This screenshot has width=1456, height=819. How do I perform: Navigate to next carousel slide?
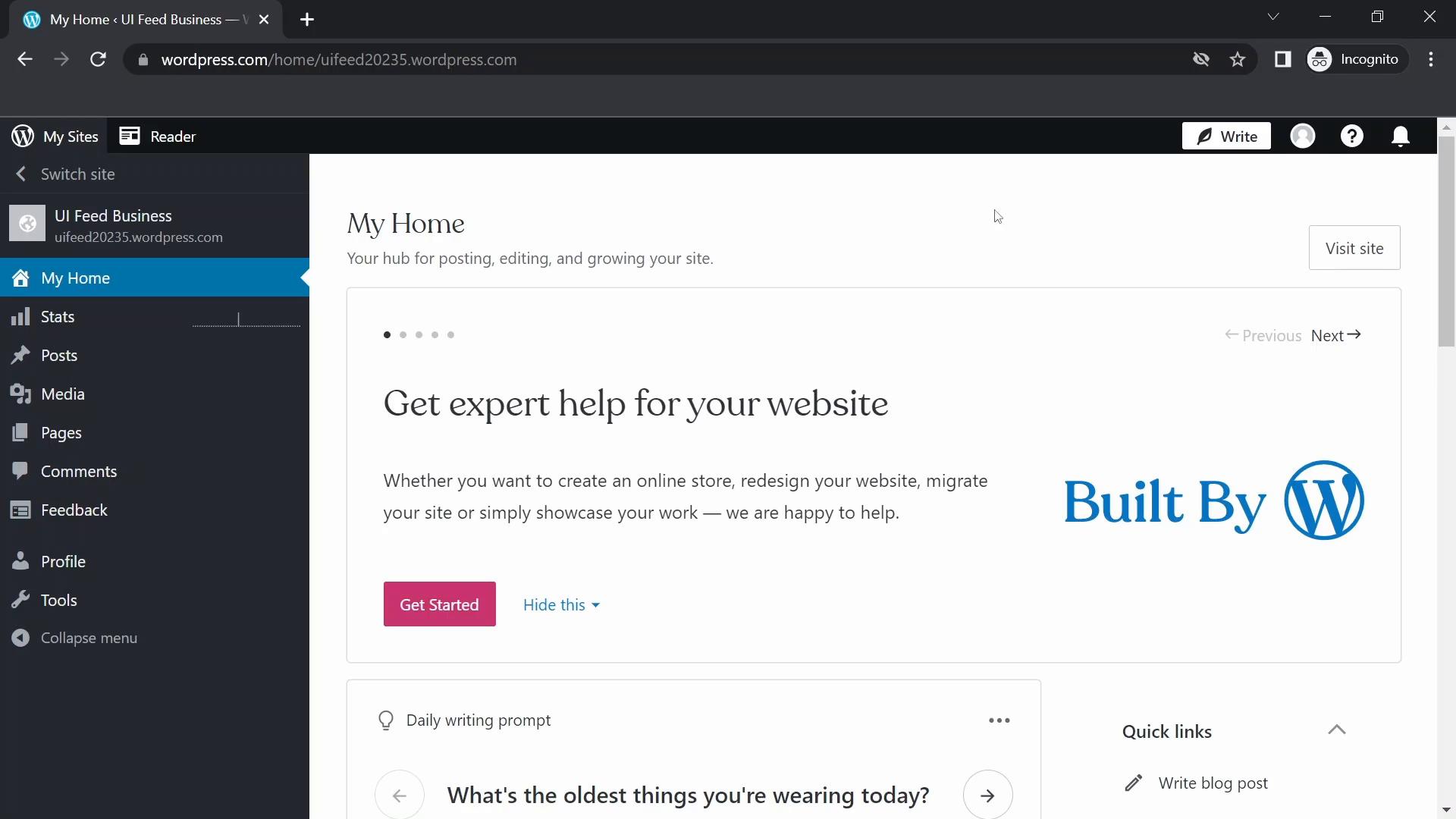coord(1336,335)
